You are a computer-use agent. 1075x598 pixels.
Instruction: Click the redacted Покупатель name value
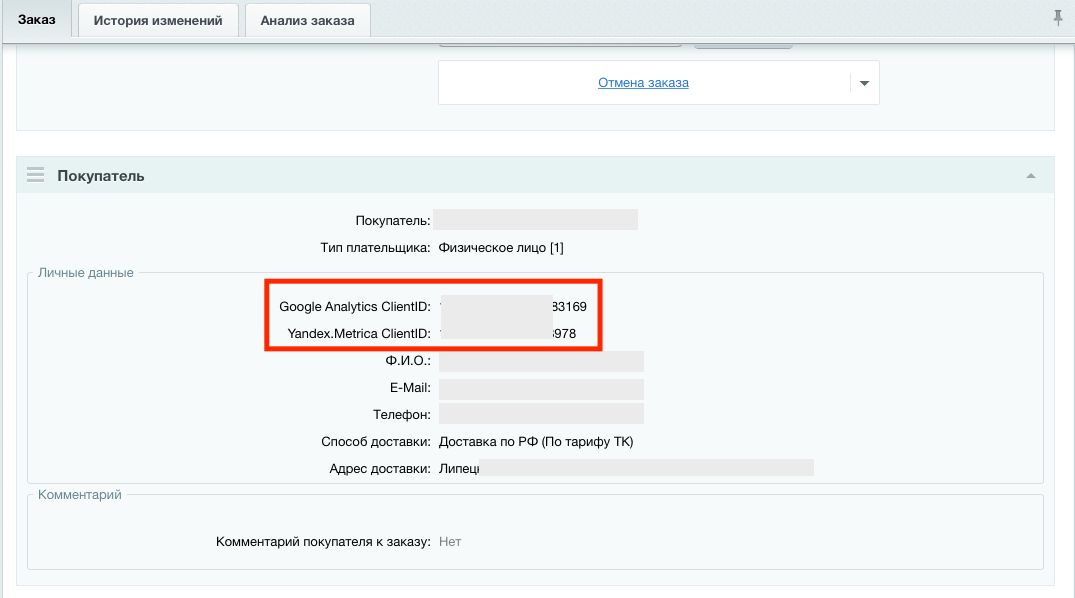pos(536,220)
